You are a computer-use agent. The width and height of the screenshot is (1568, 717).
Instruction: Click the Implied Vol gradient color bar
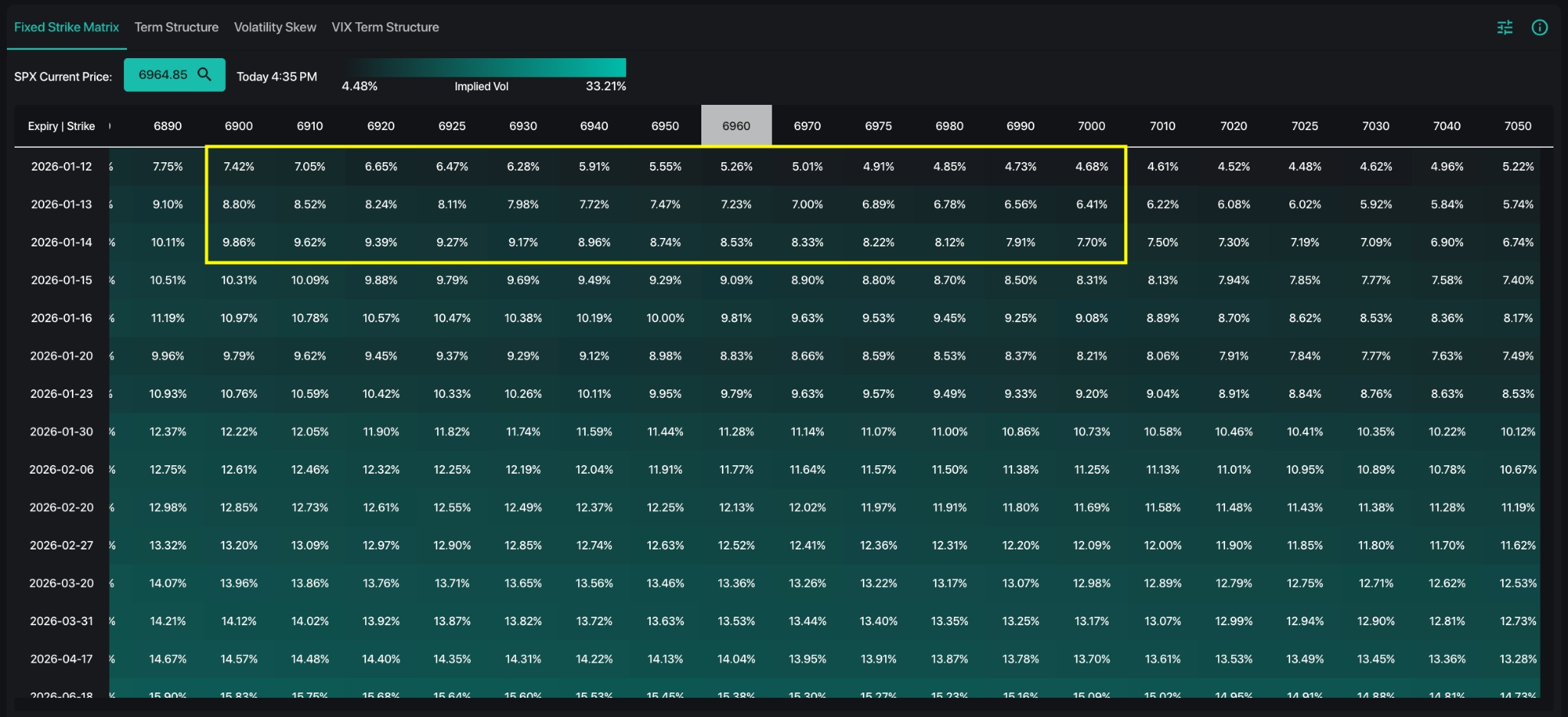click(x=484, y=67)
